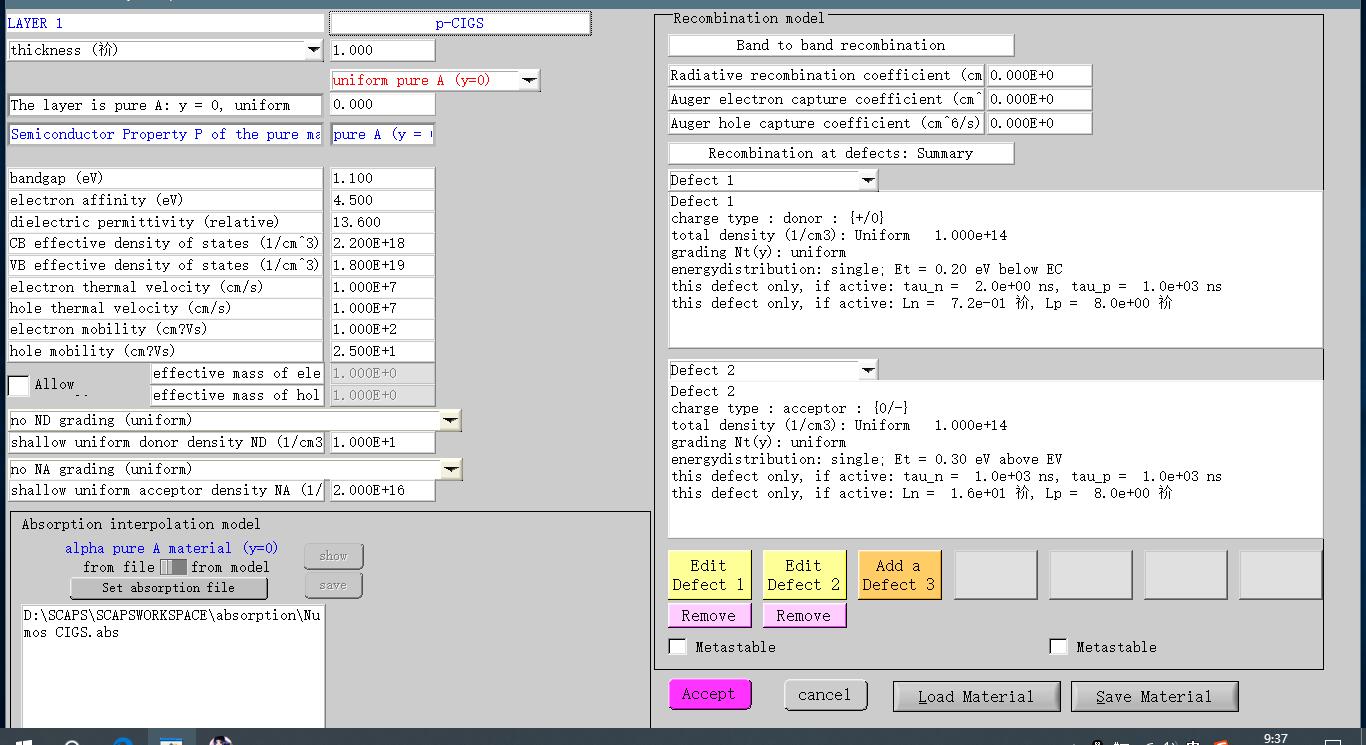This screenshot has height=745, width=1366.
Task: Click the Edit Defect 1 button
Action: tap(708, 575)
